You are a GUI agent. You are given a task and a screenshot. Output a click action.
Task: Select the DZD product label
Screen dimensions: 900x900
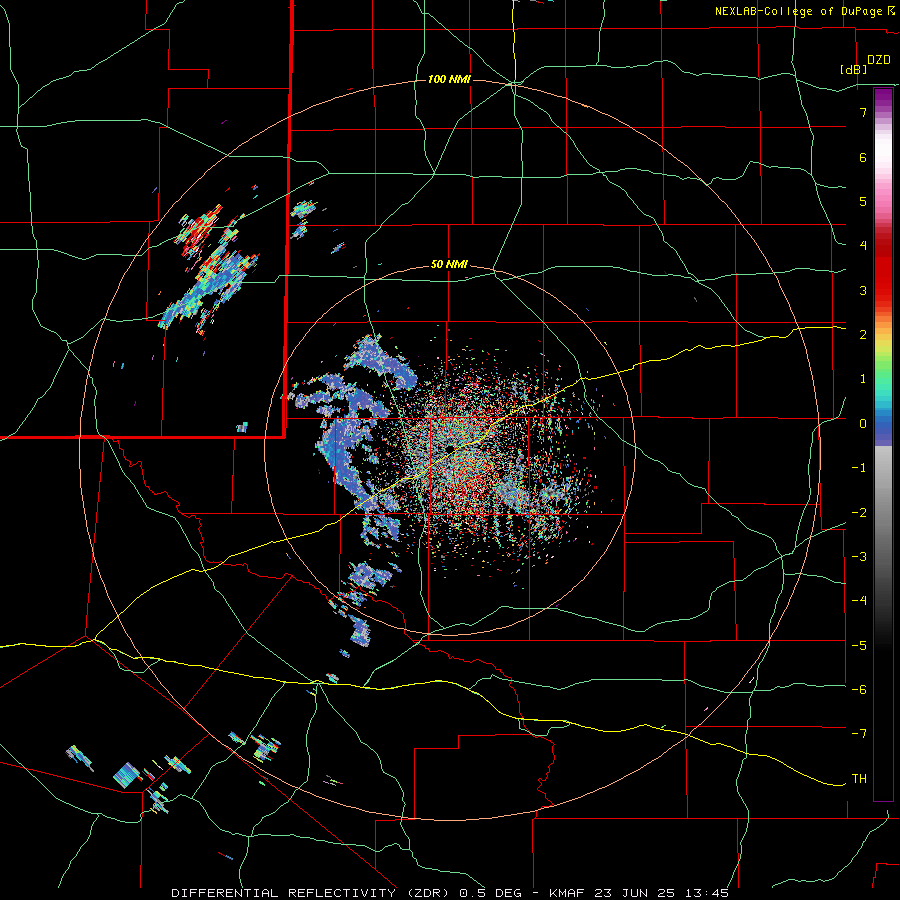pos(879,60)
